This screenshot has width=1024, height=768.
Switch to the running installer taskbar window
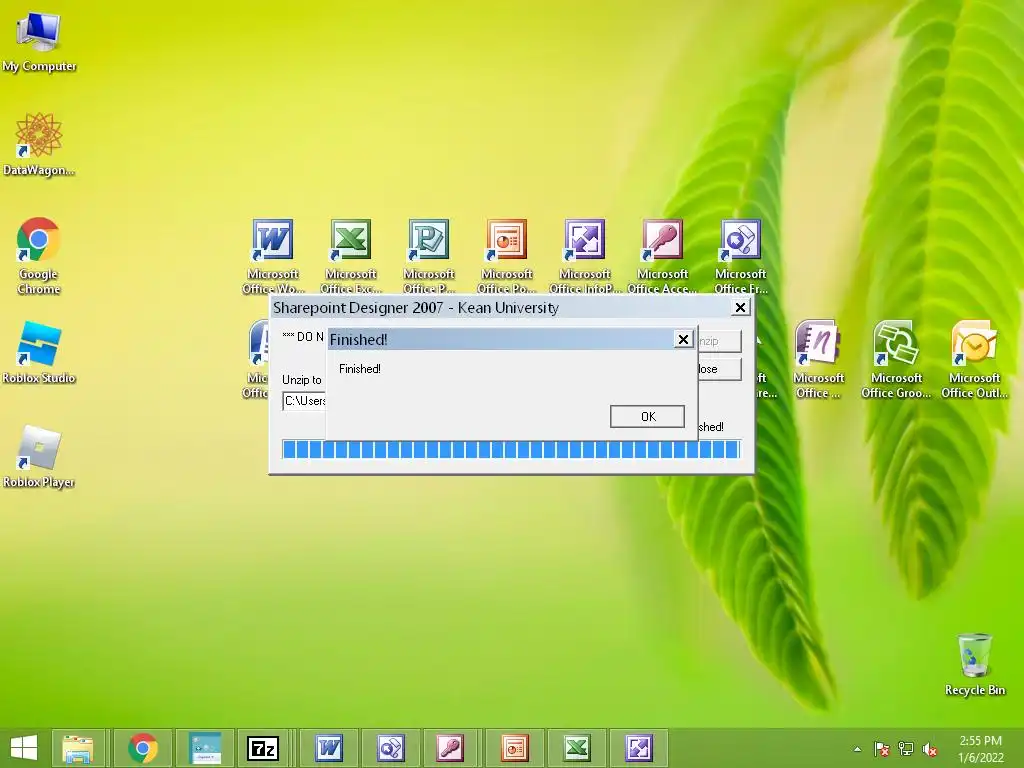pos(206,748)
